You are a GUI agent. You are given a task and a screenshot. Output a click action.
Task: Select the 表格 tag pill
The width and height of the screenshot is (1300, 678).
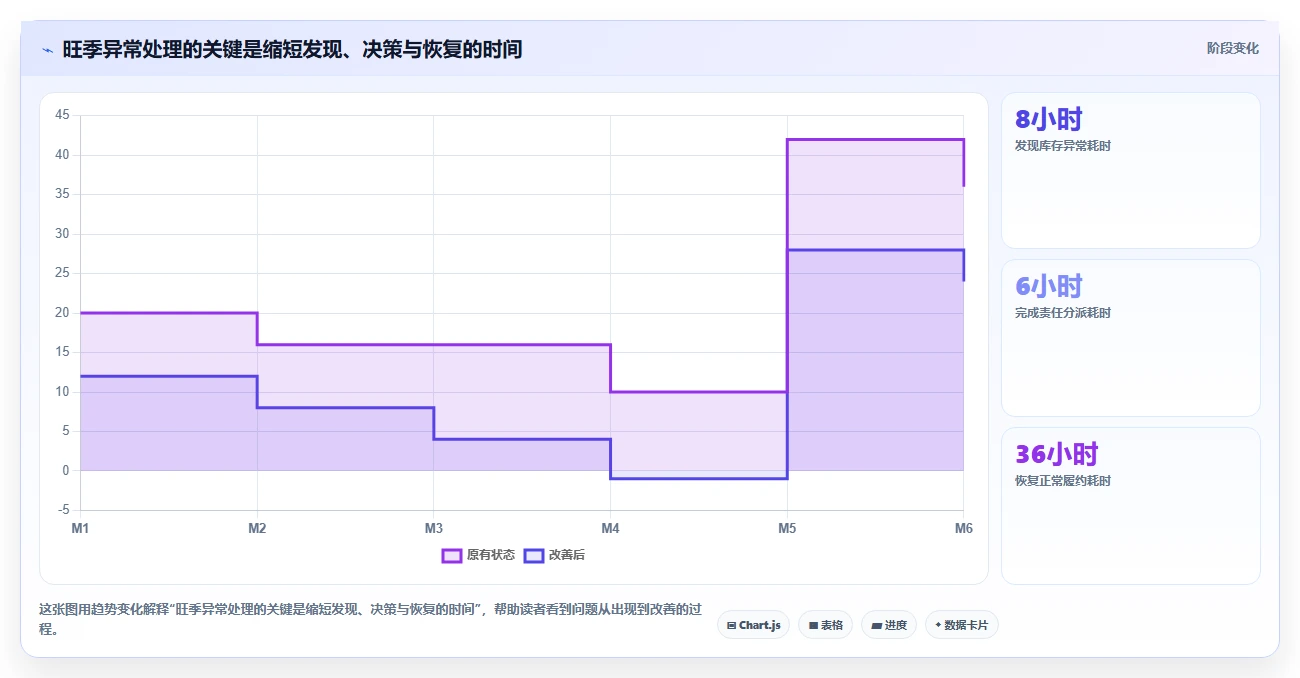825,625
